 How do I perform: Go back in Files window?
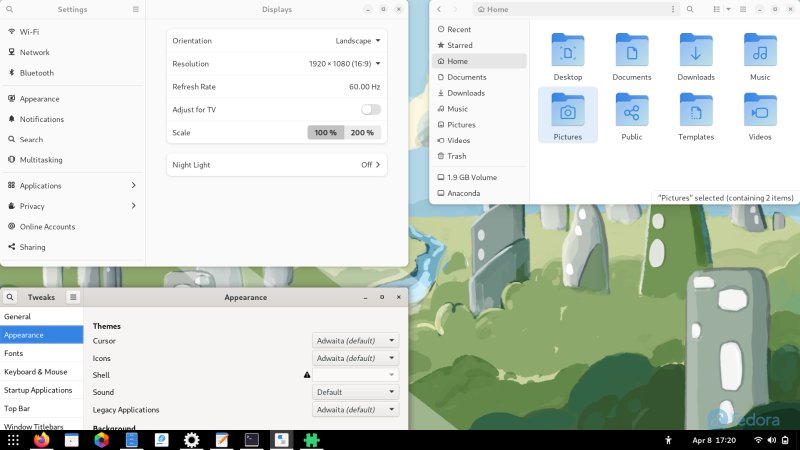coord(439,9)
